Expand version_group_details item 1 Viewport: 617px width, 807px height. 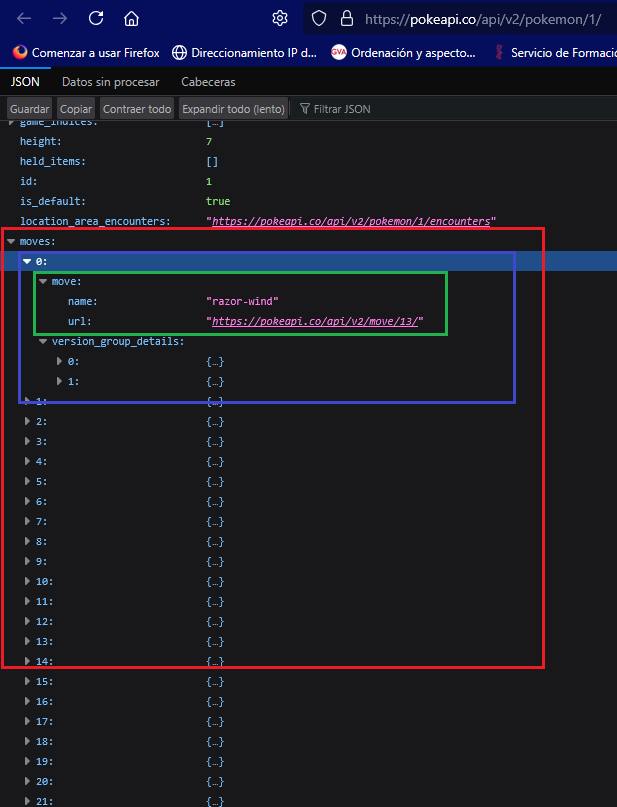60,381
